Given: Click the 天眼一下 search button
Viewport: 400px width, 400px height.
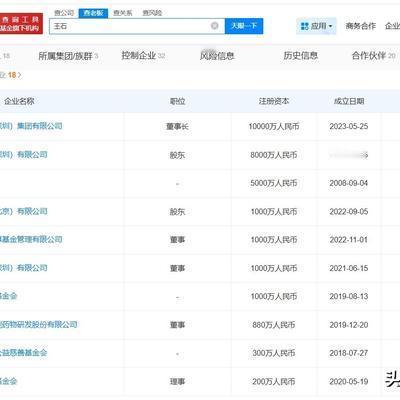Looking at the screenshot, I should (244, 26).
